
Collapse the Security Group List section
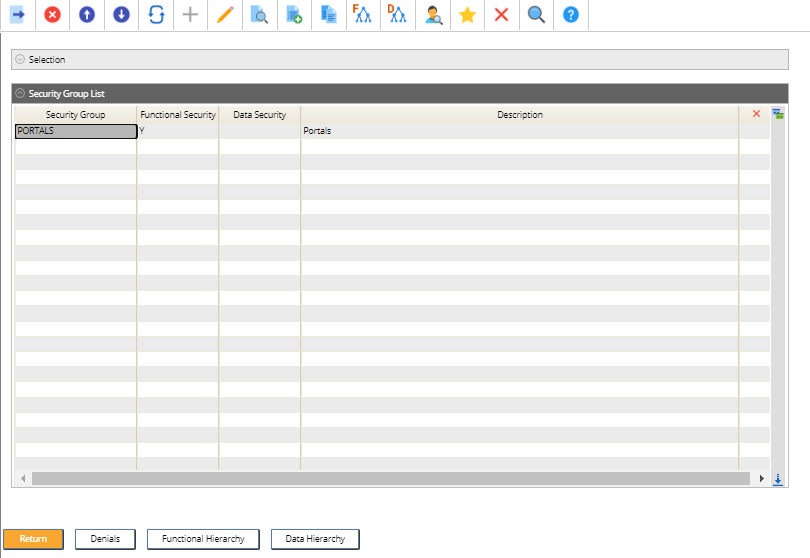tap(20, 93)
